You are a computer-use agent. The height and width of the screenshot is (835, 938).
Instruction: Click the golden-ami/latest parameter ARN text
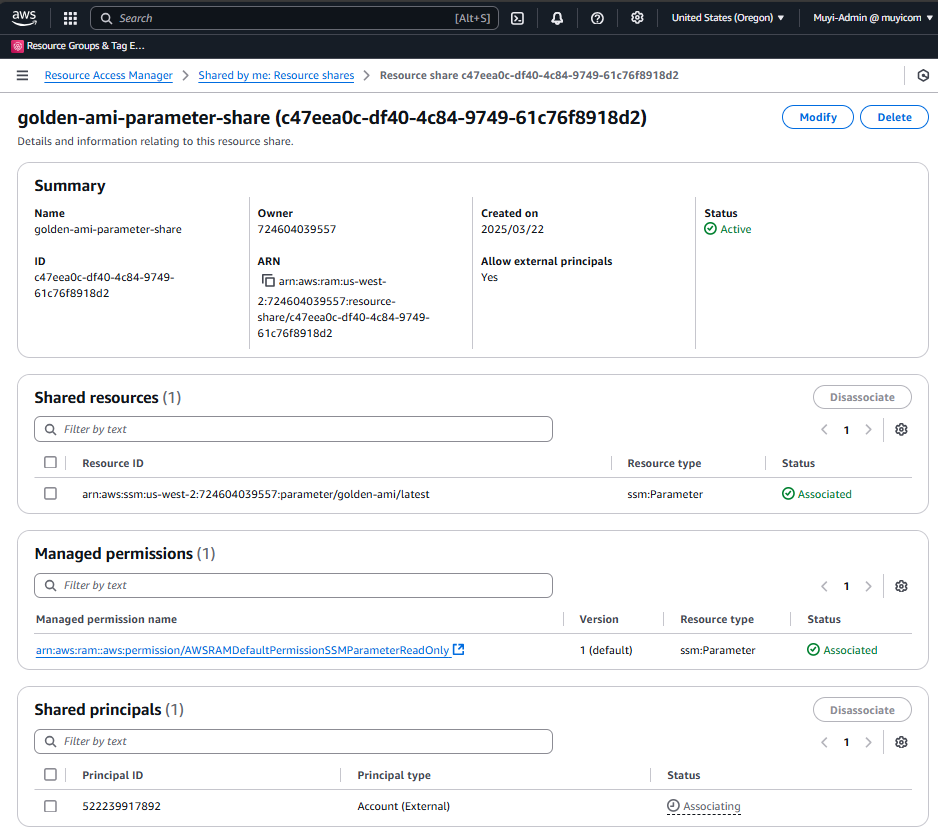[x=255, y=494]
